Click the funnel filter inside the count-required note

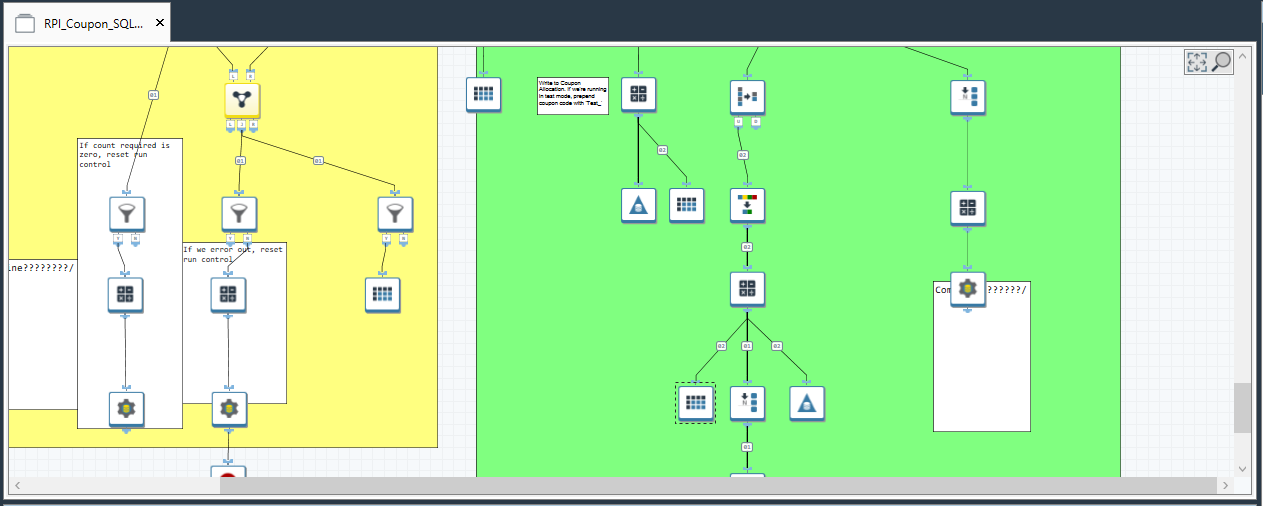127,213
